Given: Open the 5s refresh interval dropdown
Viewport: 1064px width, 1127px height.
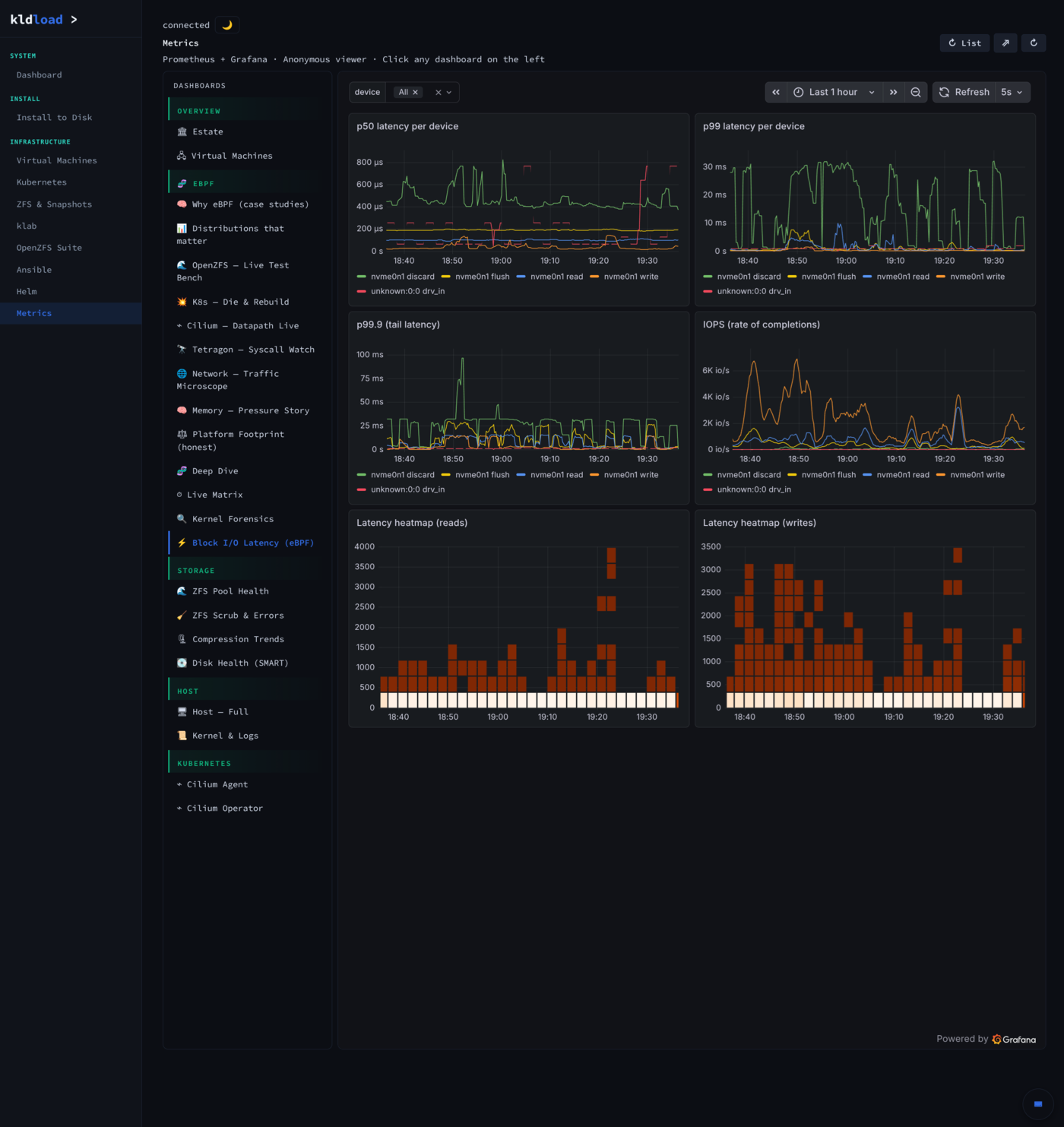Looking at the screenshot, I should coord(1012,92).
